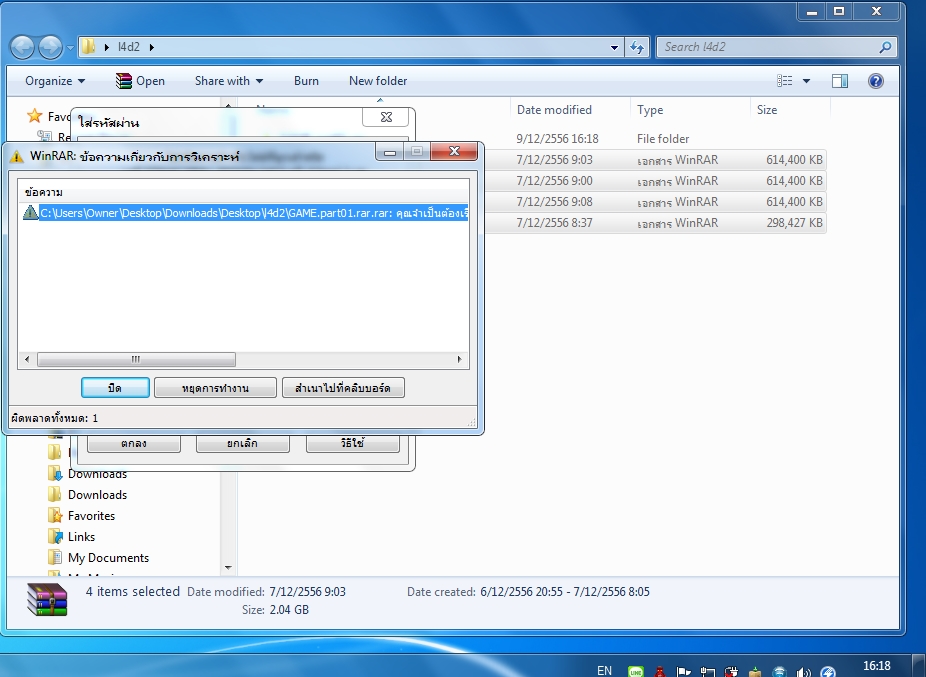Click the folder icon in address bar
Screen dimensions: 926x677
click(x=89, y=47)
